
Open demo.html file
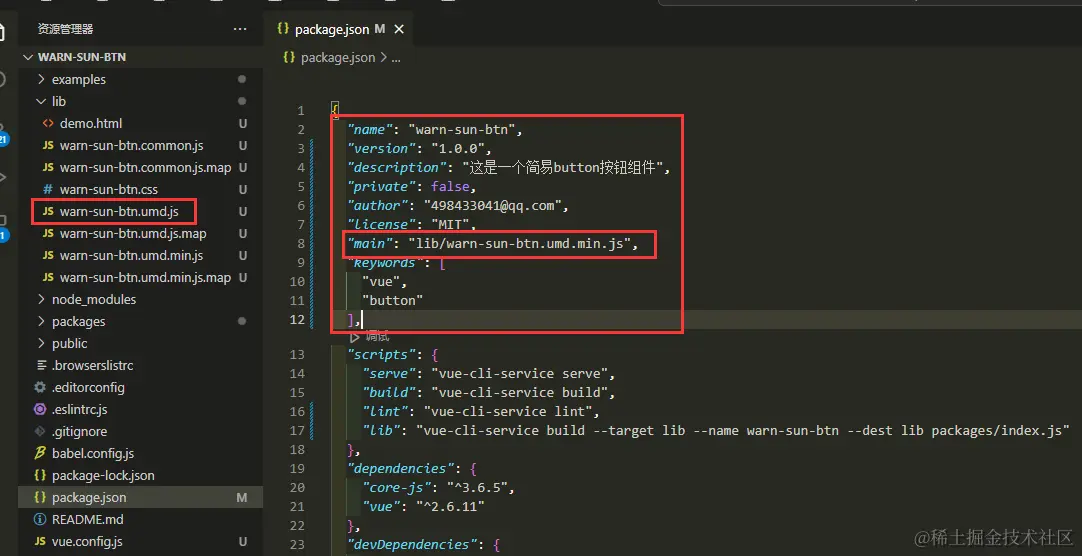90,123
